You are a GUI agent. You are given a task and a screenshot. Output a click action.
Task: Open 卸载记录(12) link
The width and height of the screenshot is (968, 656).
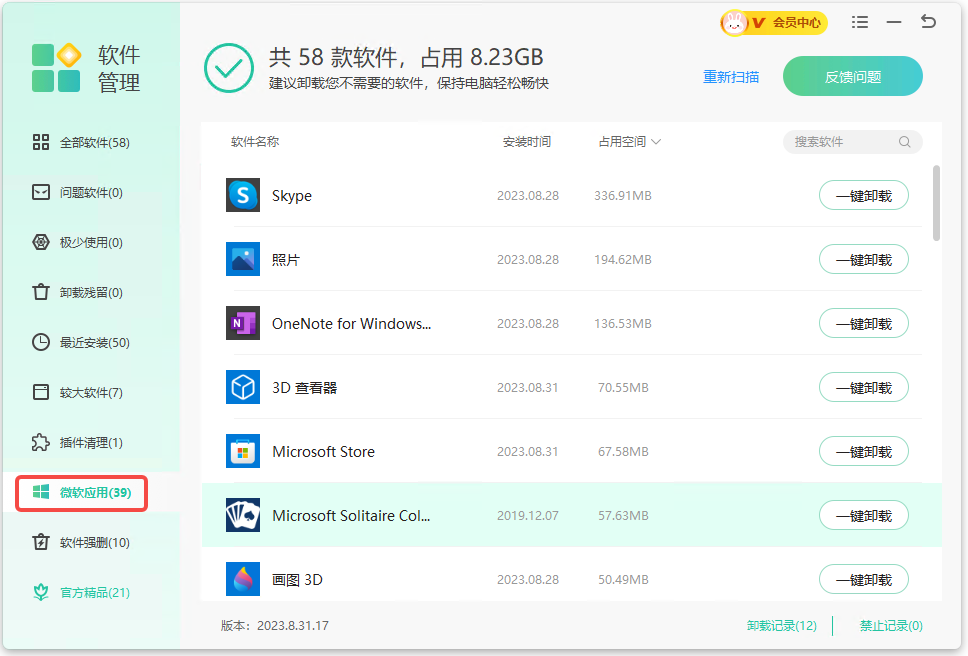[x=782, y=626]
